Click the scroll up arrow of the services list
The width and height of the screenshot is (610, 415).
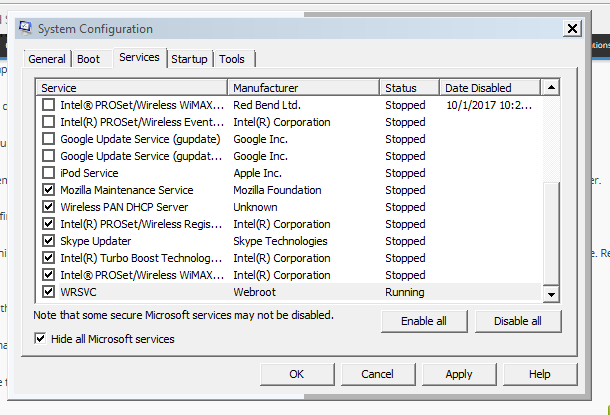point(551,88)
